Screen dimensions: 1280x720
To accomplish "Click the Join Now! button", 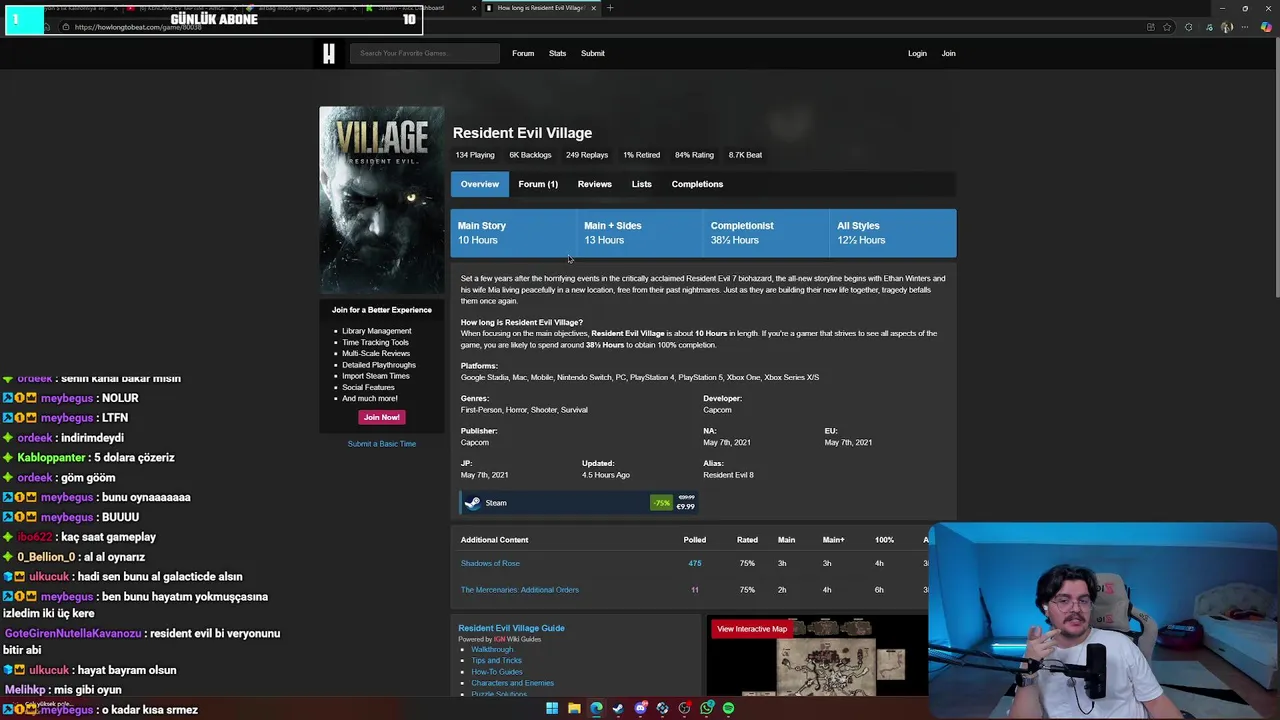I will coord(381,417).
